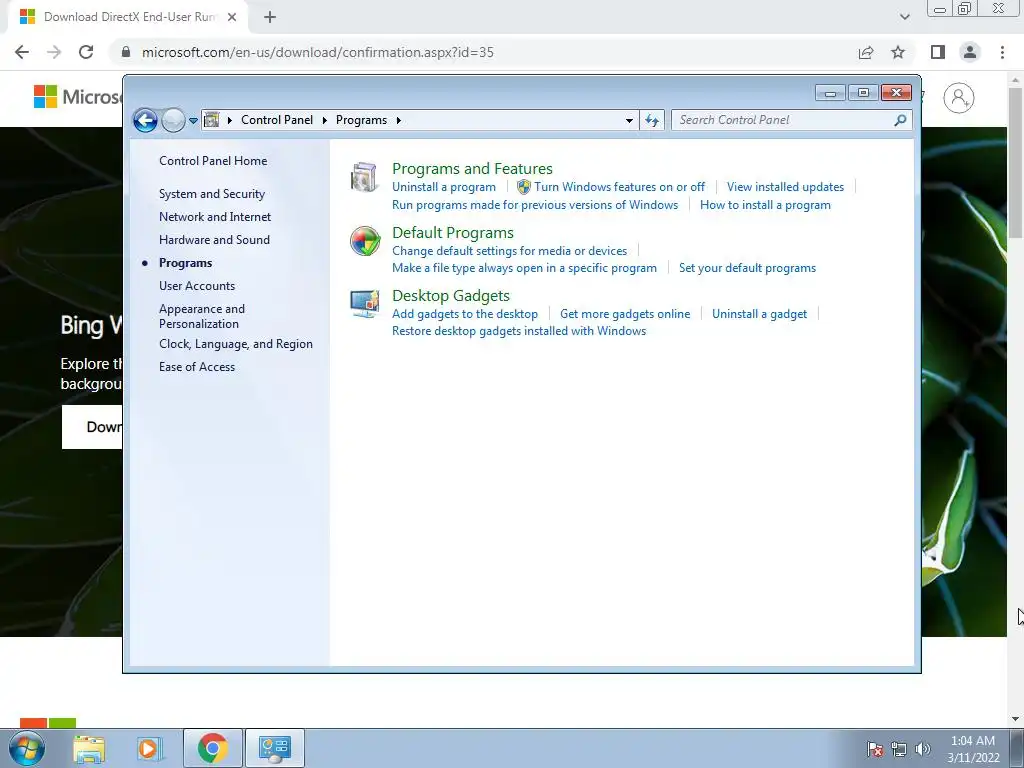Screen dimensions: 1024x768
Task: Open Hardware and Sound category
Action: click(x=214, y=240)
